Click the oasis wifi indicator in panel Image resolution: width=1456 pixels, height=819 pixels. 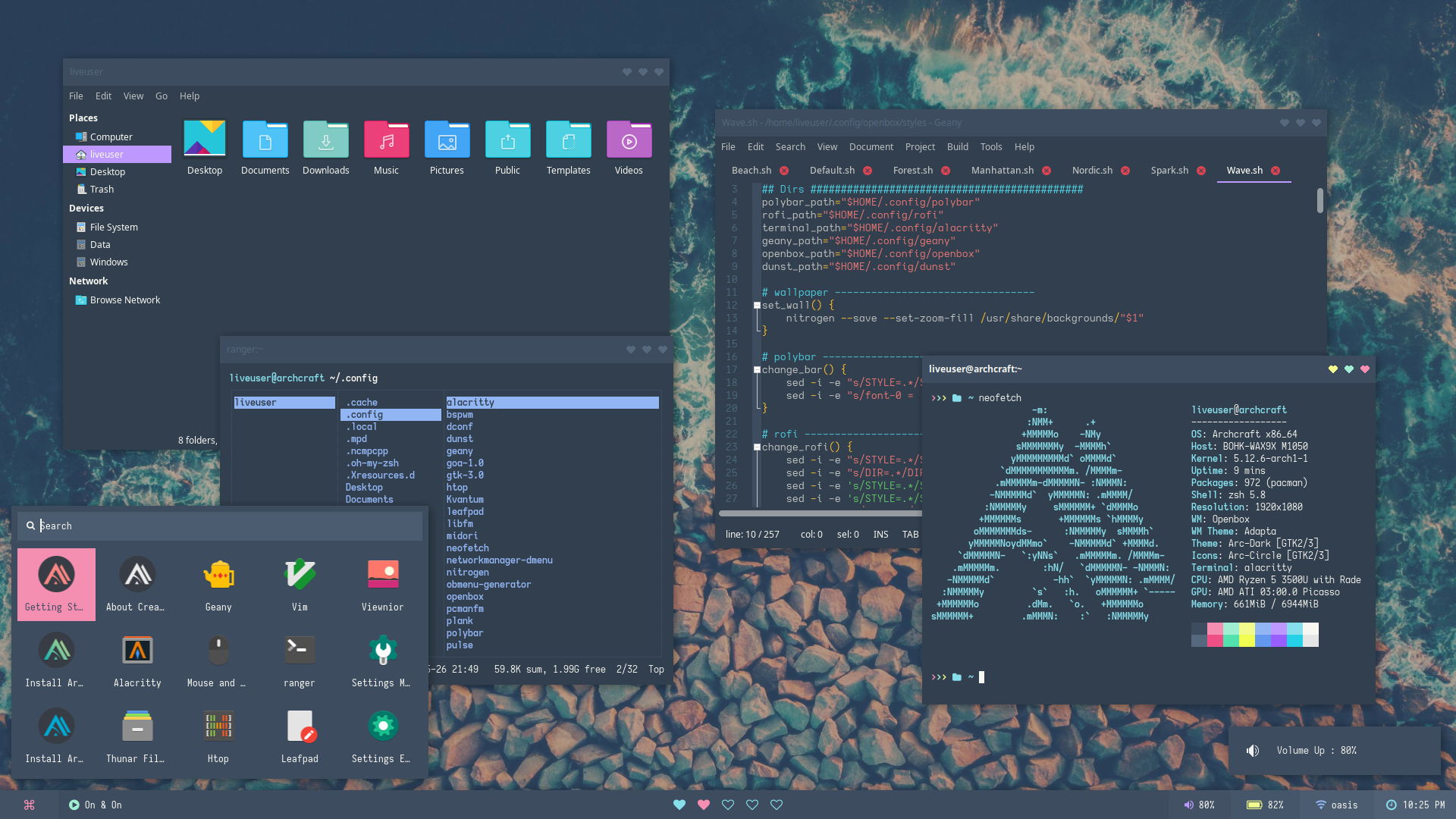click(x=1336, y=805)
